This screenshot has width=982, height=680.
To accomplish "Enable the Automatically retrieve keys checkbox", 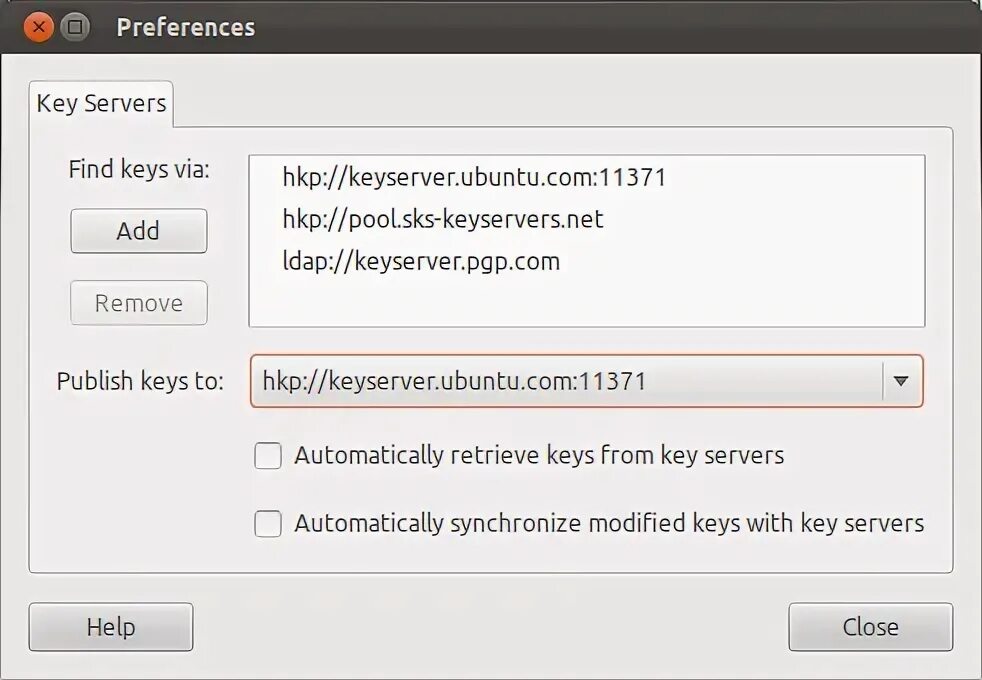I will [x=268, y=457].
